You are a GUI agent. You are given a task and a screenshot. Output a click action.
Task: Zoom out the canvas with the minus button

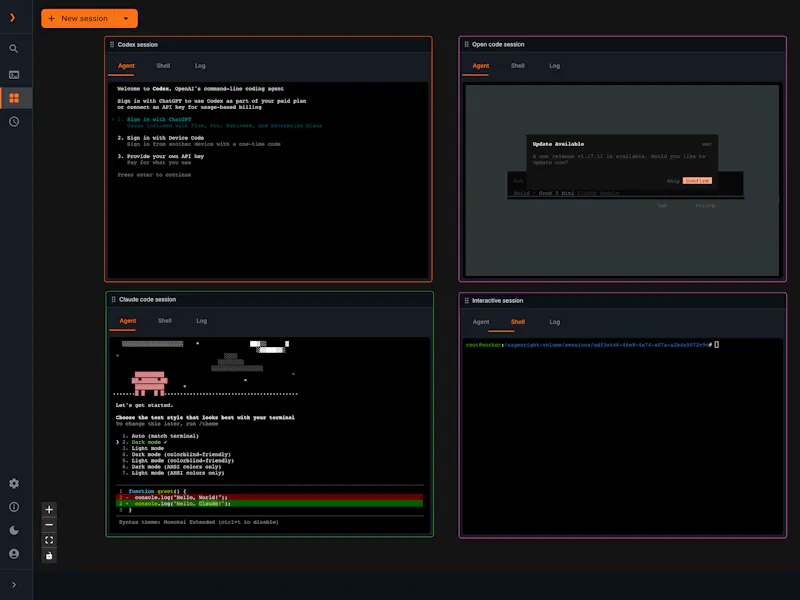tap(49, 524)
